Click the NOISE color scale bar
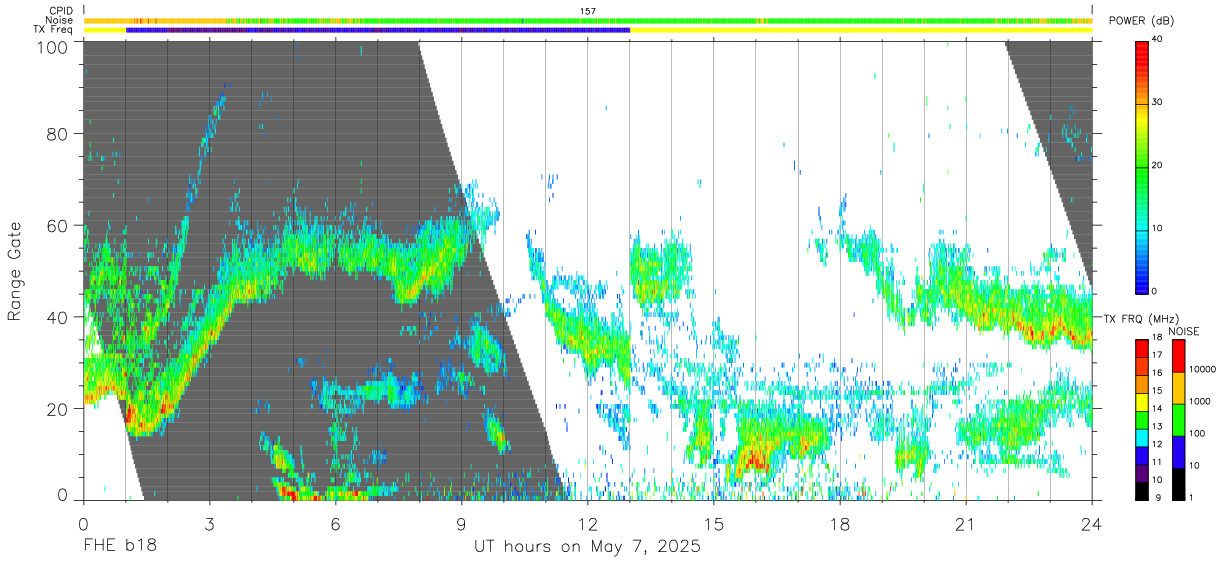 pos(1179,419)
